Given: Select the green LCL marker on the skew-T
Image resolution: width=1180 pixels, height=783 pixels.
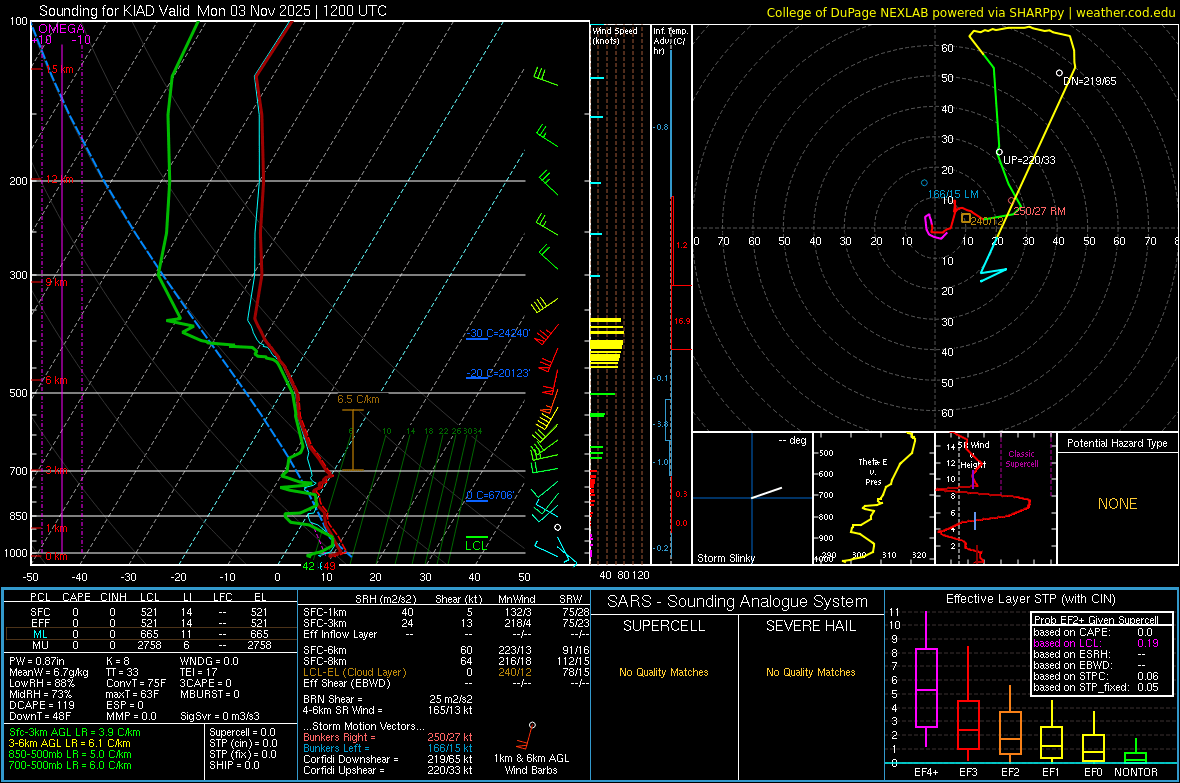Looking at the screenshot, I should click(476, 545).
